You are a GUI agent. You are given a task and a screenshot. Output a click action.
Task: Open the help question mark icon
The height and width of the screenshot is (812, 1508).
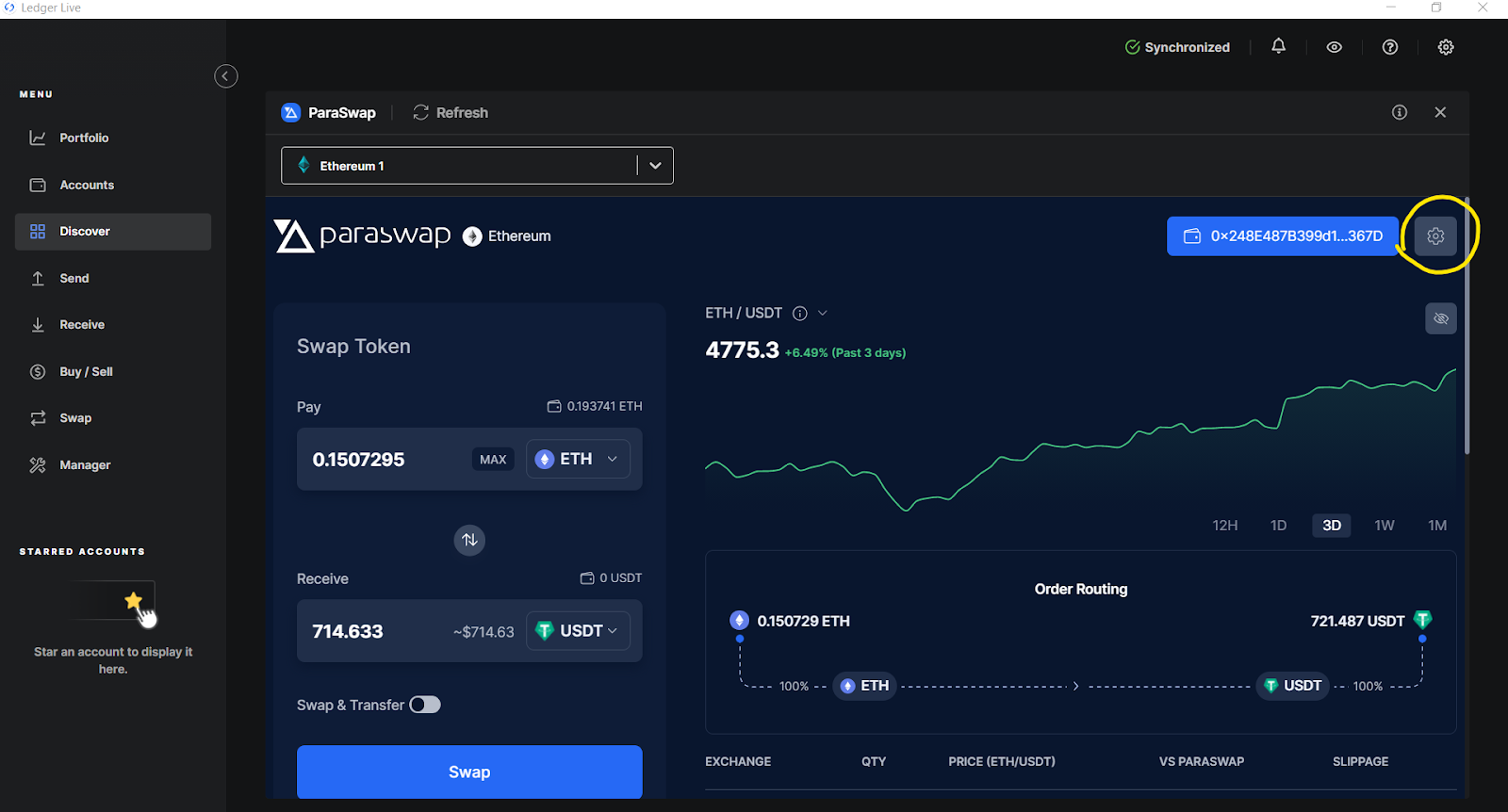coord(1389,47)
